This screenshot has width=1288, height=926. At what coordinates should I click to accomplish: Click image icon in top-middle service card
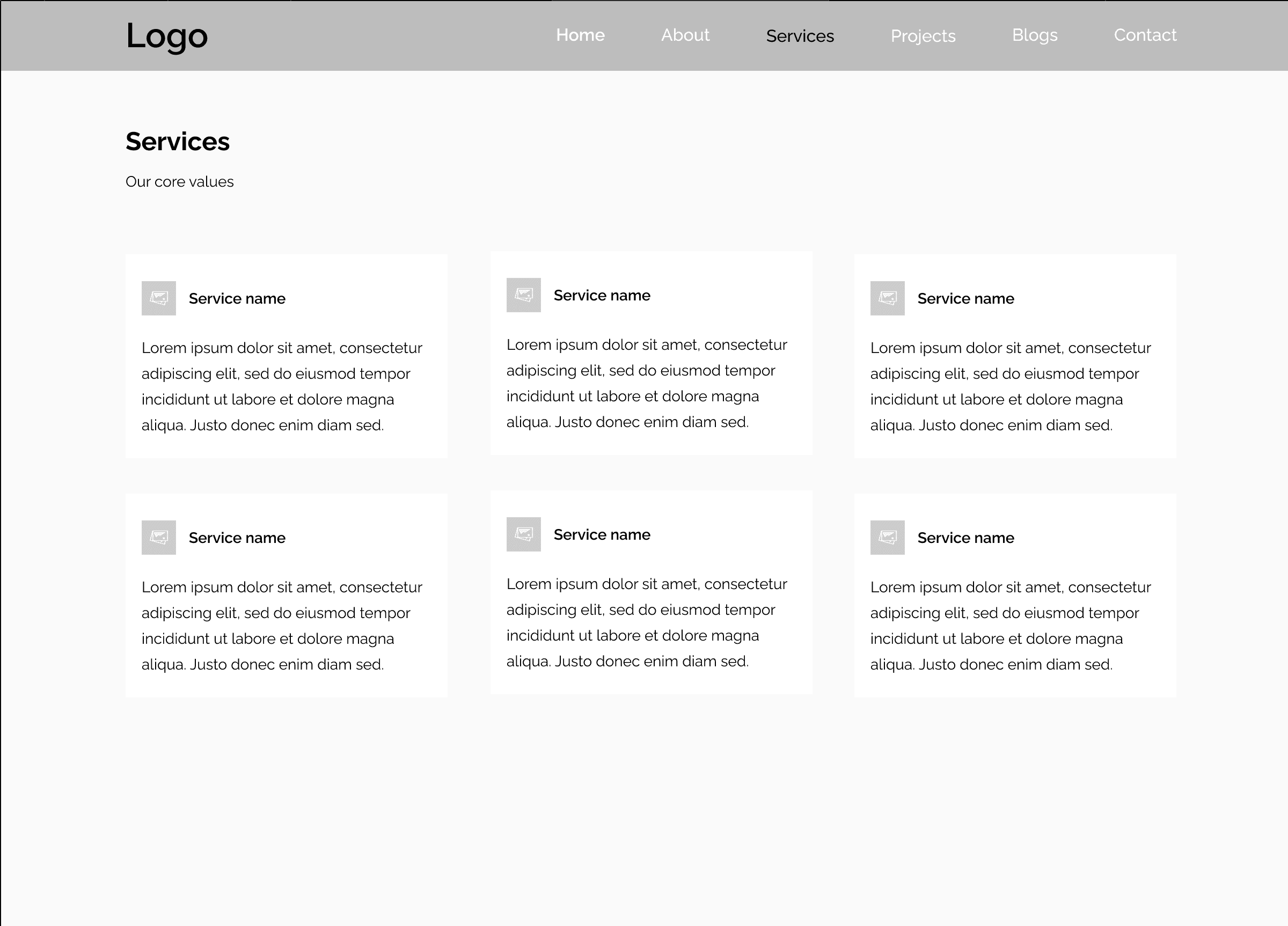point(523,295)
